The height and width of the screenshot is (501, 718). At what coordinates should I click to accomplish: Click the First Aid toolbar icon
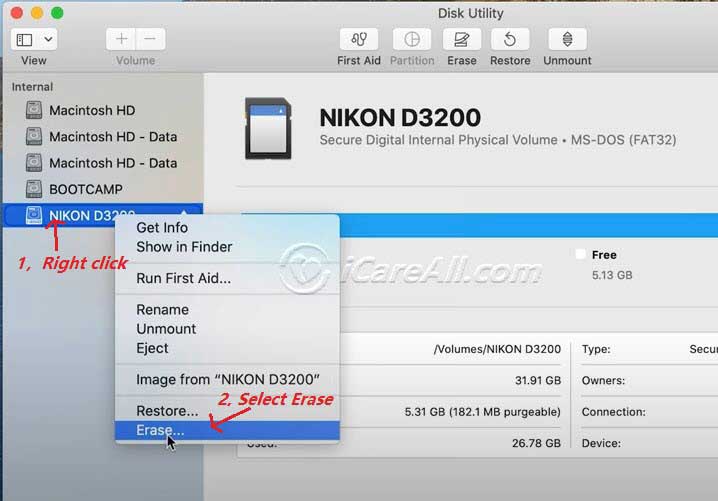coord(359,39)
